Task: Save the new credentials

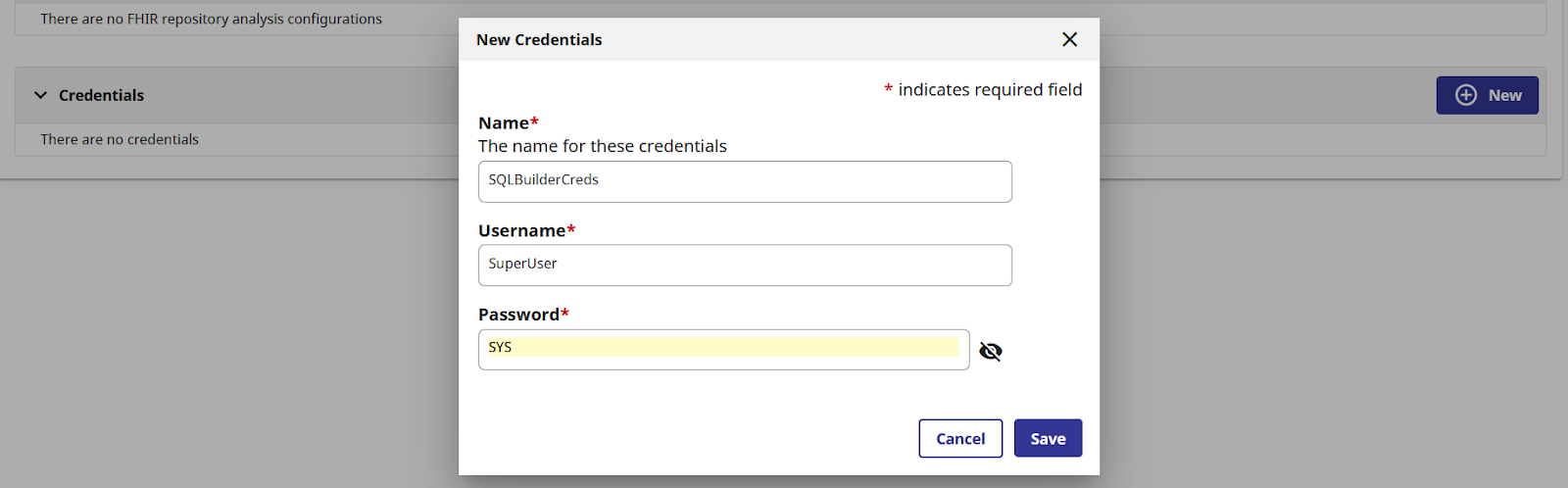Action: pos(1048,438)
